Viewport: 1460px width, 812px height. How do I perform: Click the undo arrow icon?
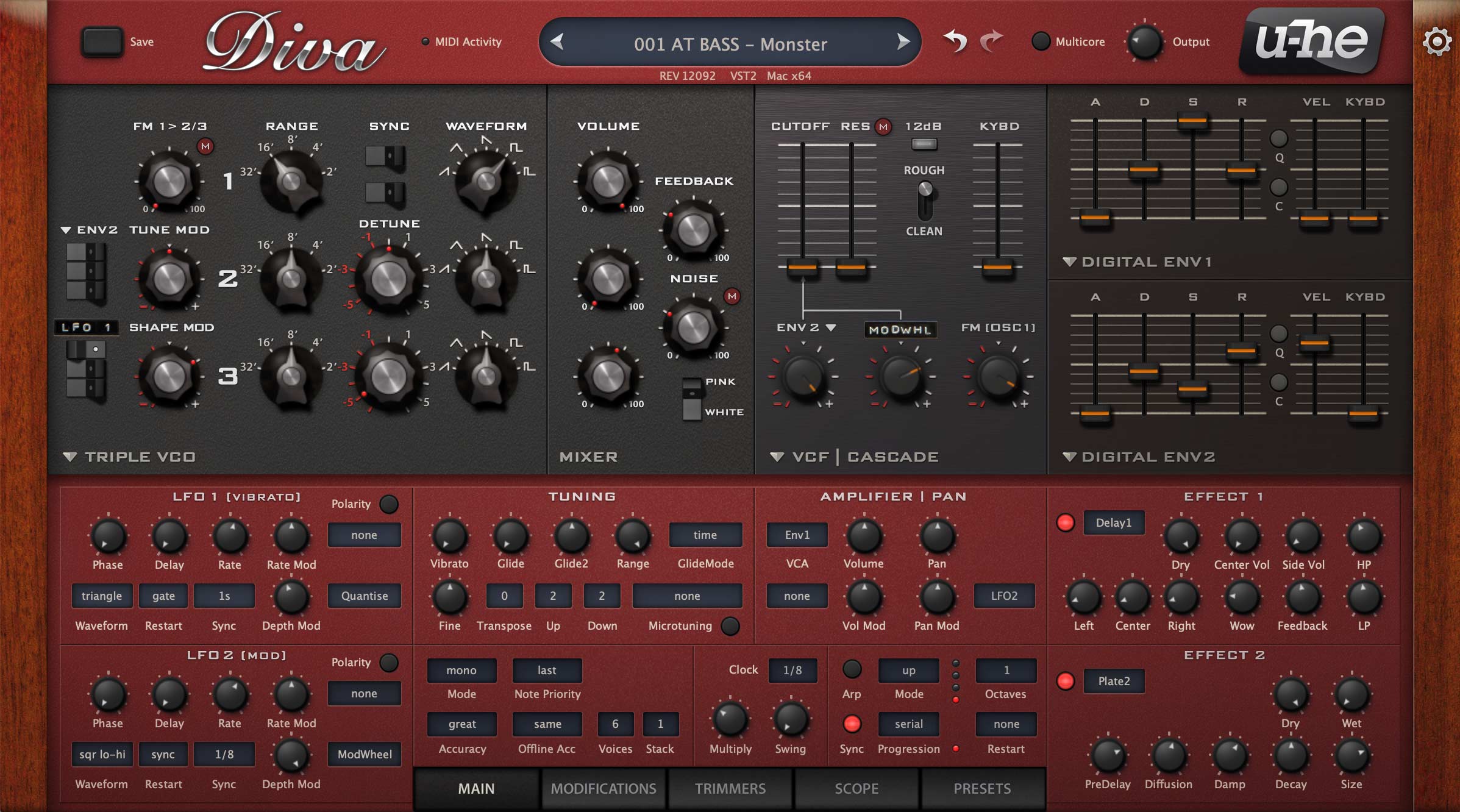[x=955, y=41]
